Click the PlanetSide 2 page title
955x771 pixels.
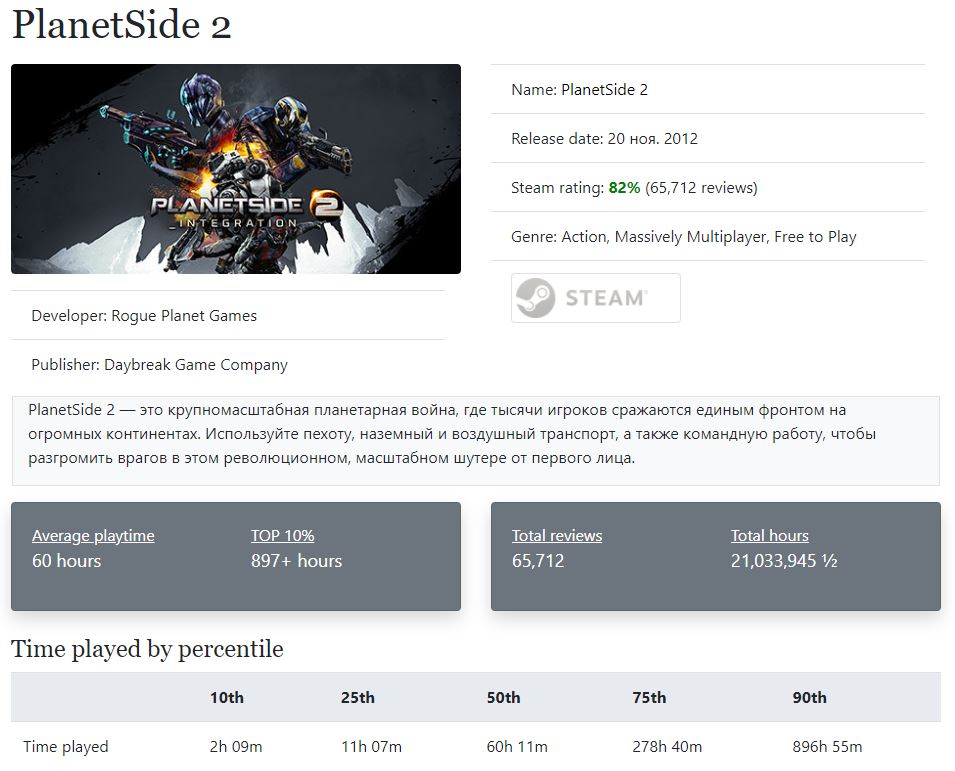tap(122, 25)
